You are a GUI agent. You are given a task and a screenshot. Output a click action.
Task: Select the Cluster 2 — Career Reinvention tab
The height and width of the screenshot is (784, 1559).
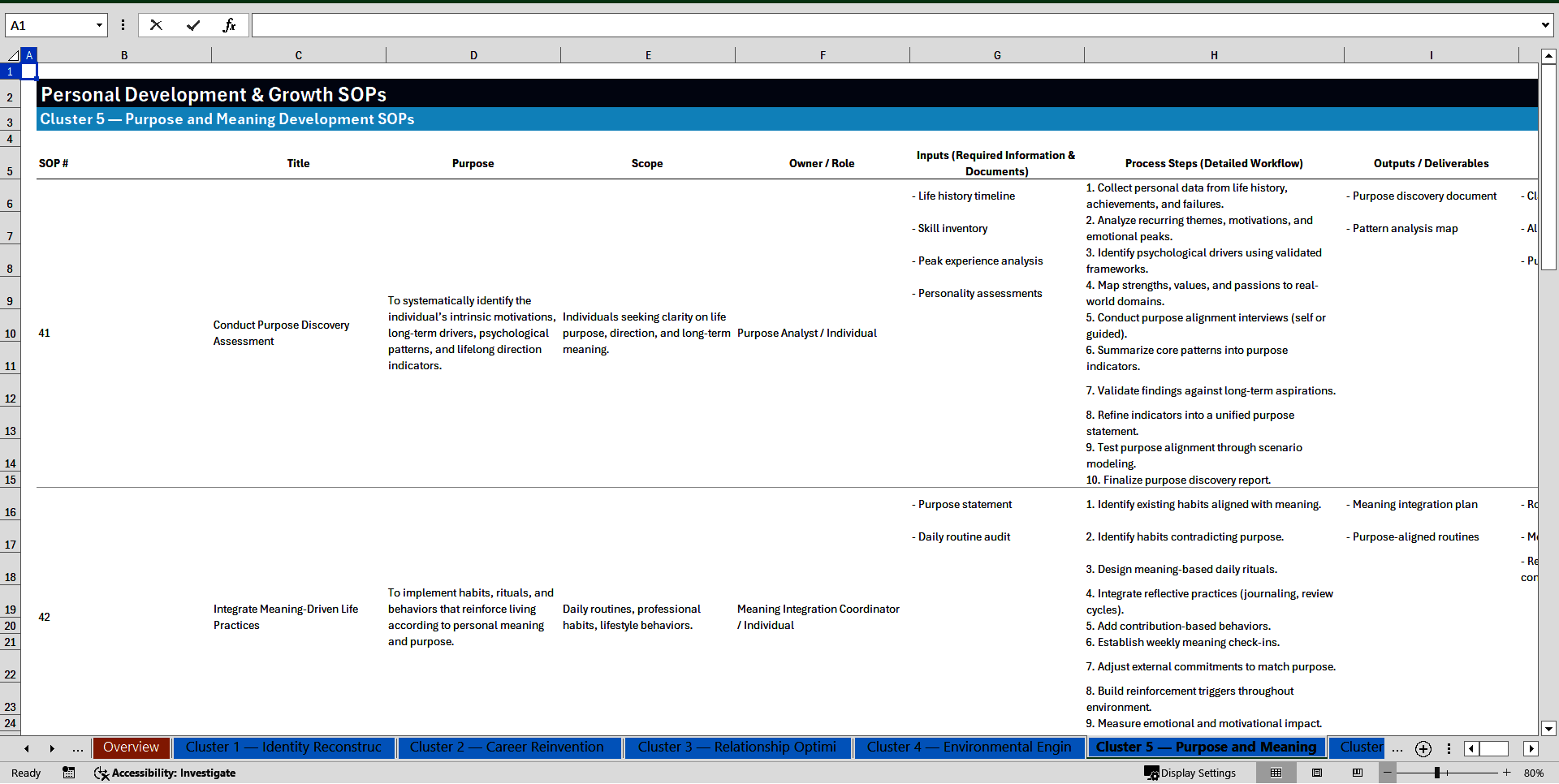pyautogui.click(x=509, y=747)
